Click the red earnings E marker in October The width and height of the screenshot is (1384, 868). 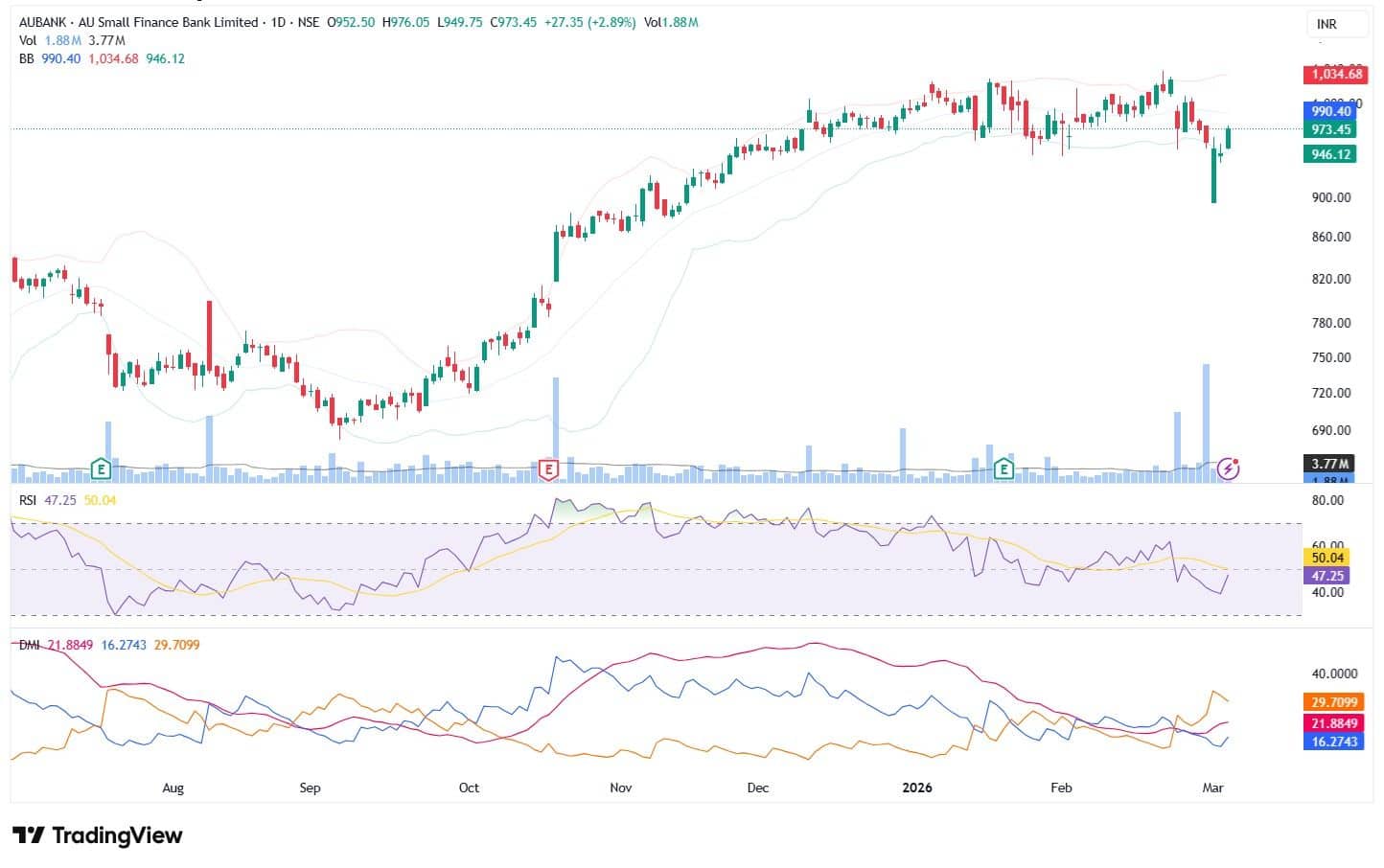pos(549,468)
